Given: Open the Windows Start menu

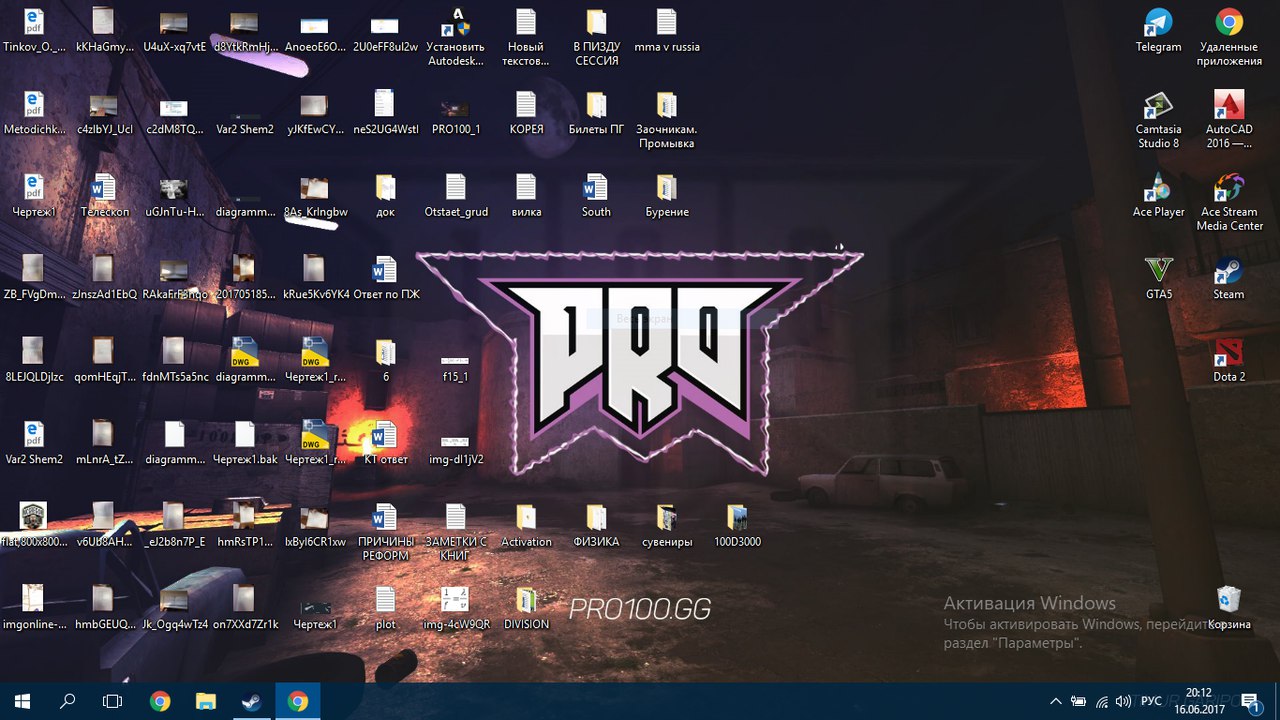Looking at the screenshot, I should 22,701.
